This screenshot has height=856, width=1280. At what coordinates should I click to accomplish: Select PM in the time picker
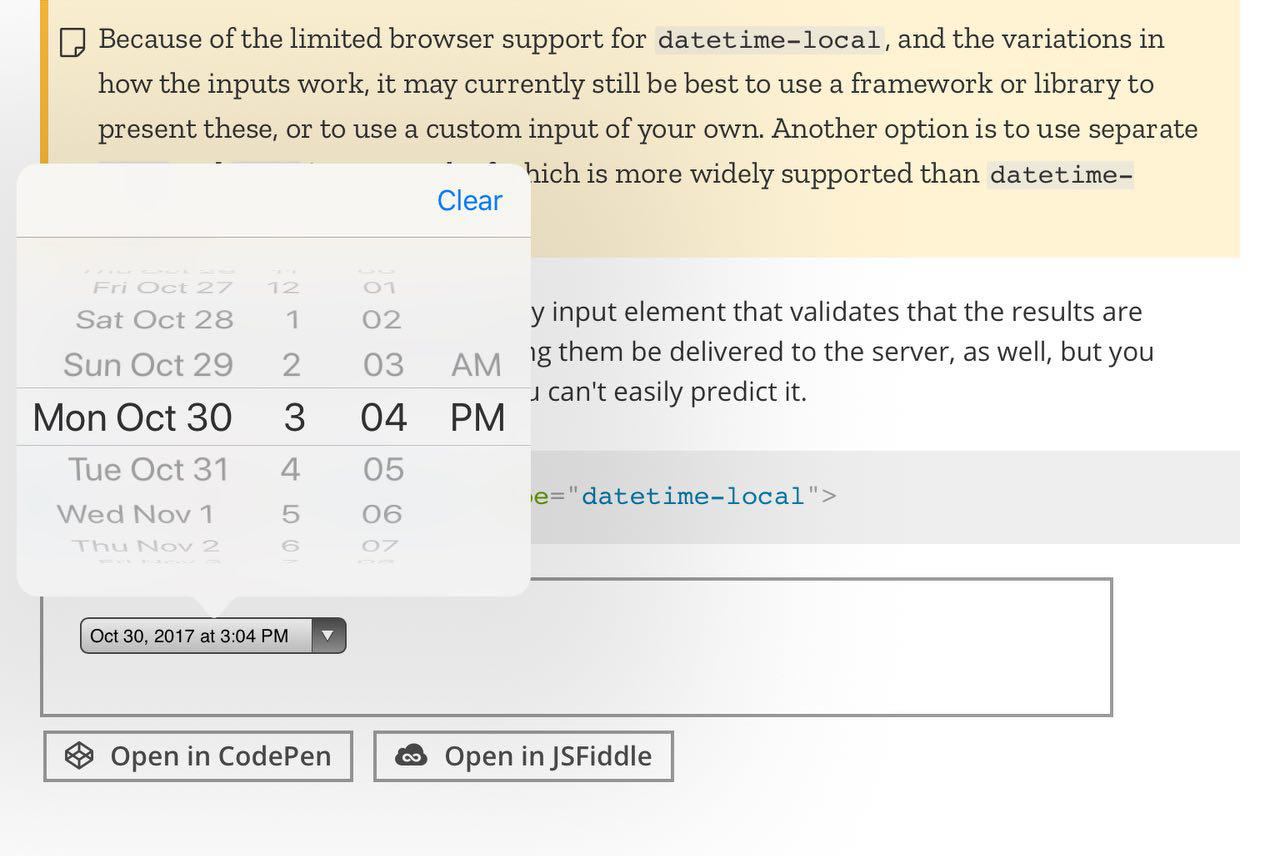click(477, 417)
